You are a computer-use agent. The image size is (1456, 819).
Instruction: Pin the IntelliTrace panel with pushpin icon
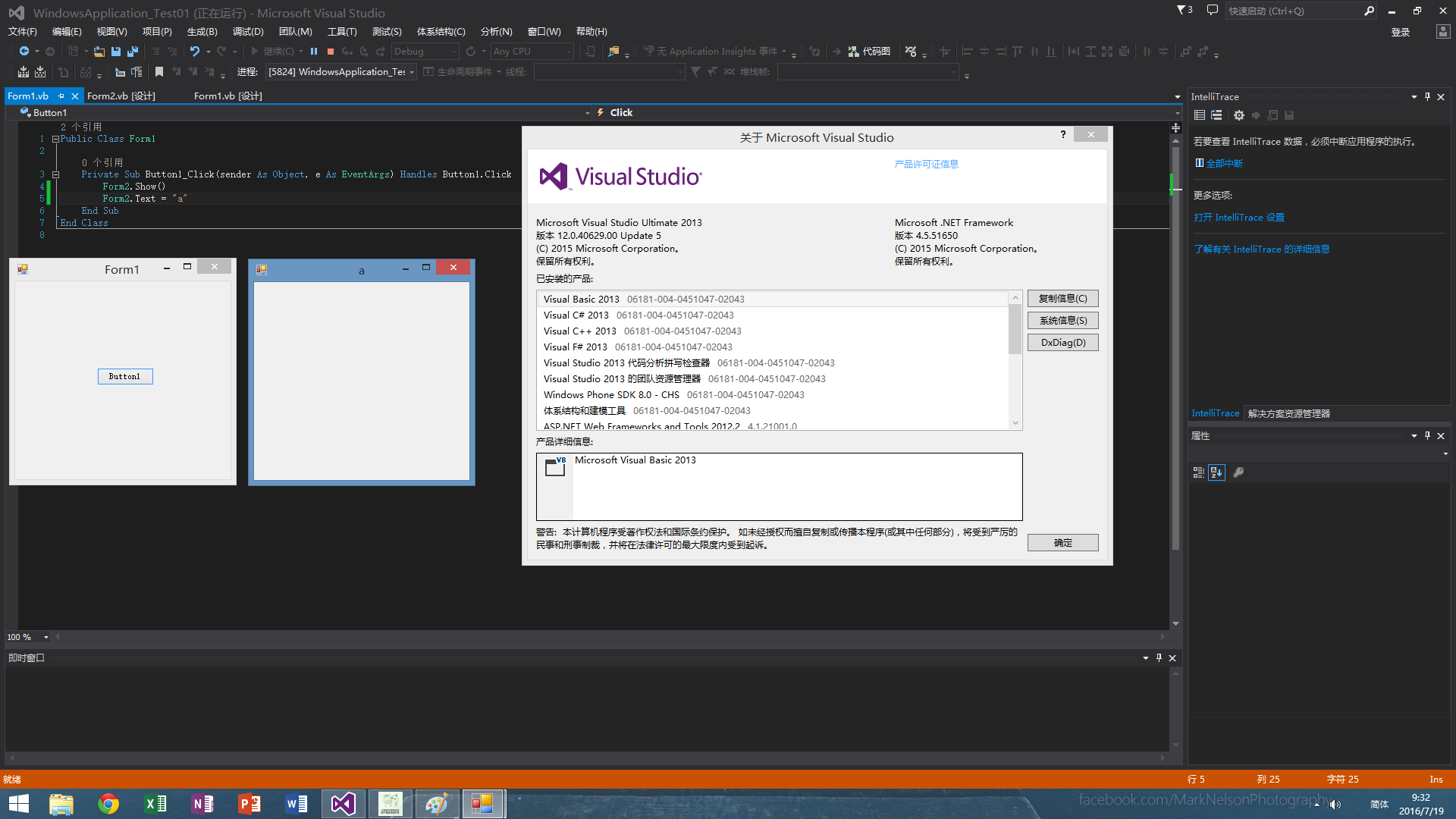tap(1427, 96)
